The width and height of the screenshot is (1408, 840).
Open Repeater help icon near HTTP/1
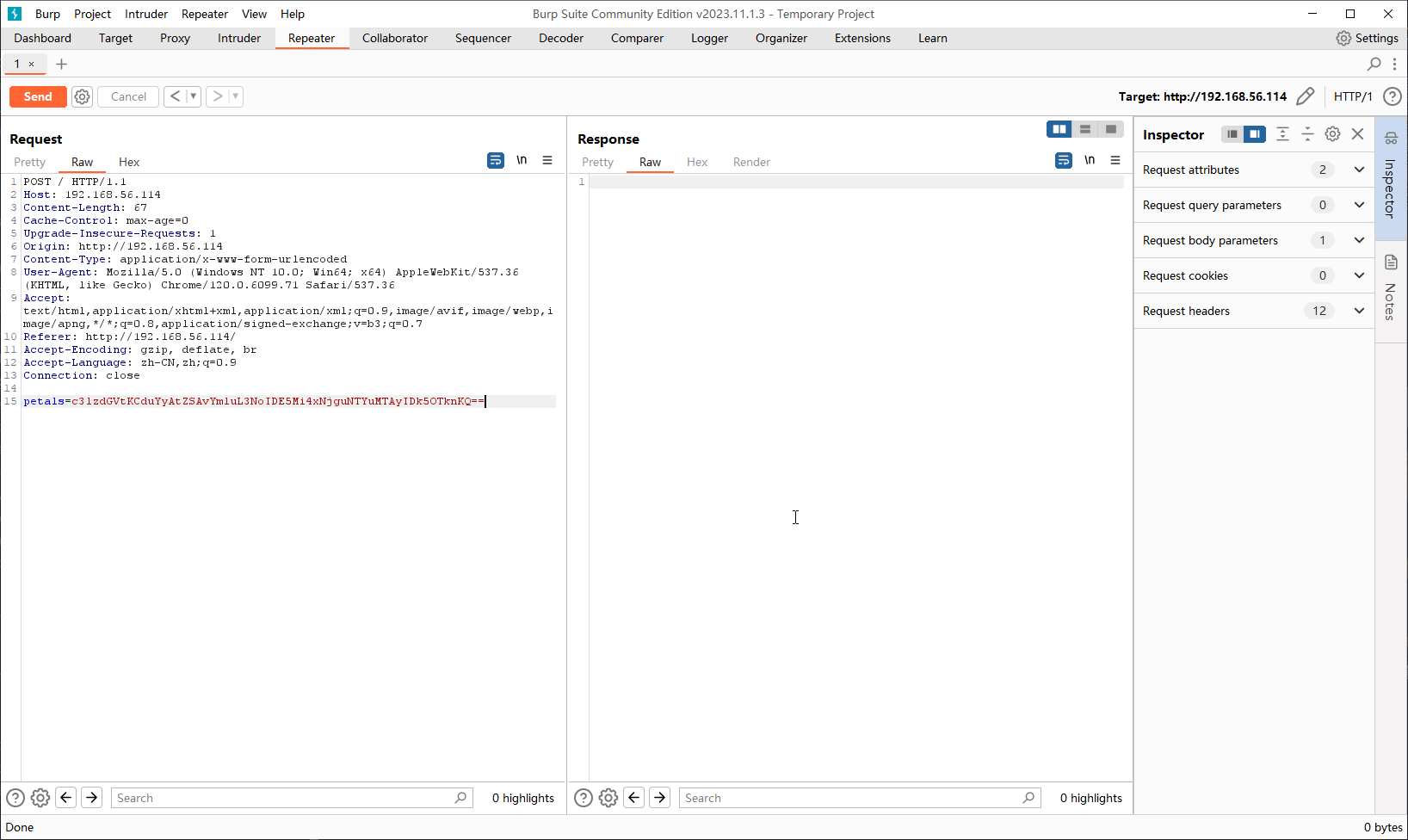1392,96
